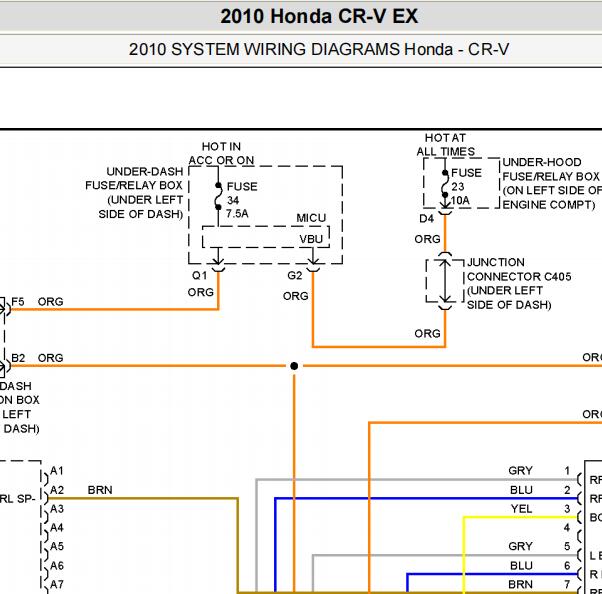This screenshot has width=602, height=594.
Task: Select the "JUNCTION CONNECTOR C405" label
Action: [519, 283]
